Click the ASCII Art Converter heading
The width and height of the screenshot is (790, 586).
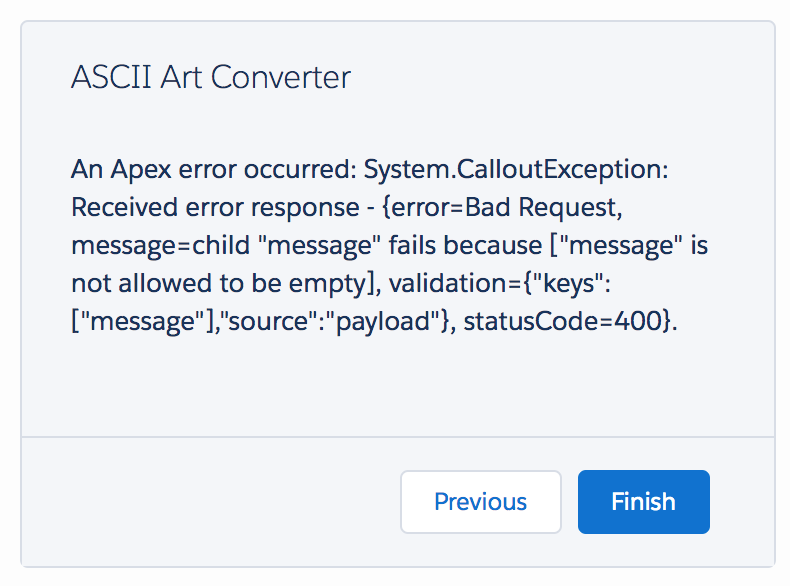[x=211, y=77]
